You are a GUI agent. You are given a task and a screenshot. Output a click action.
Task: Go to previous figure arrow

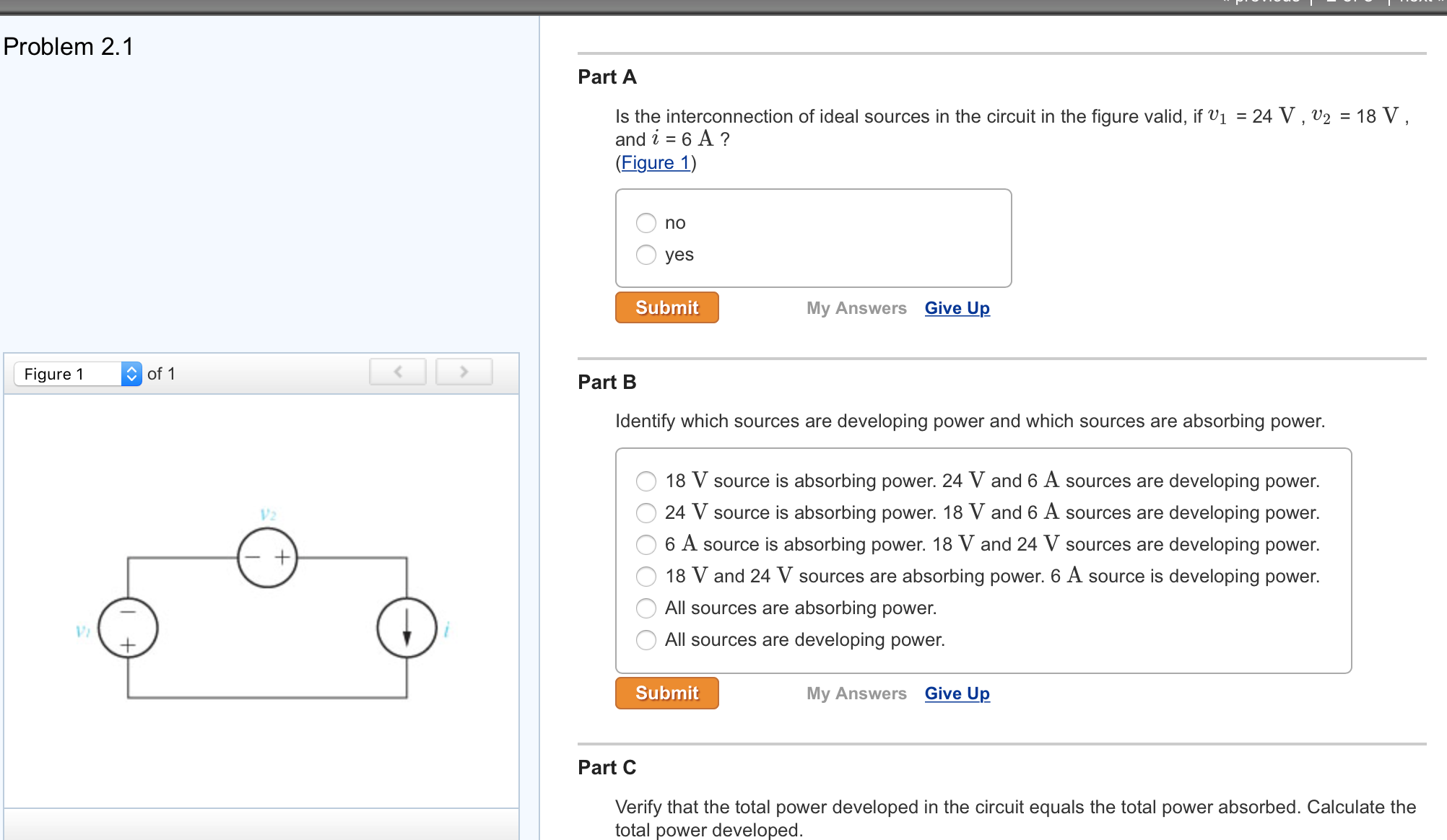pos(398,372)
